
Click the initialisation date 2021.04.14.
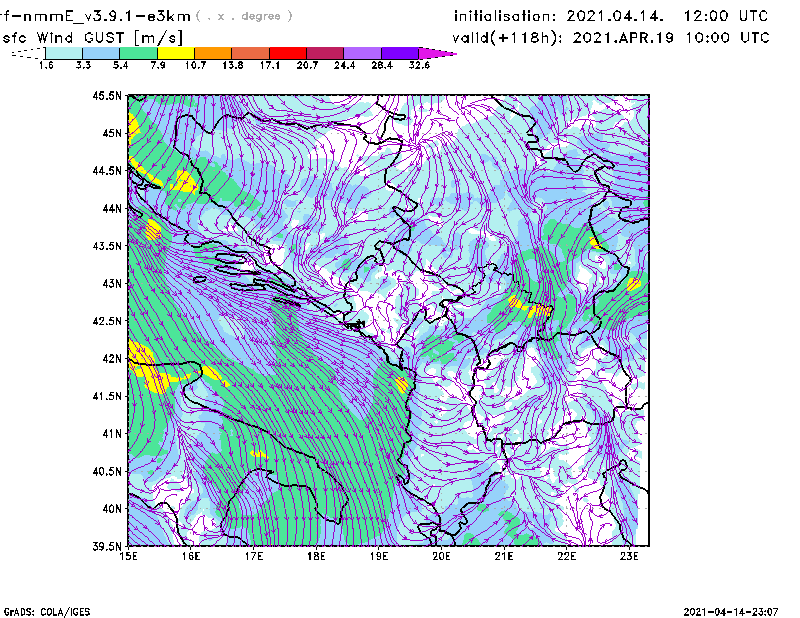(x=615, y=16)
